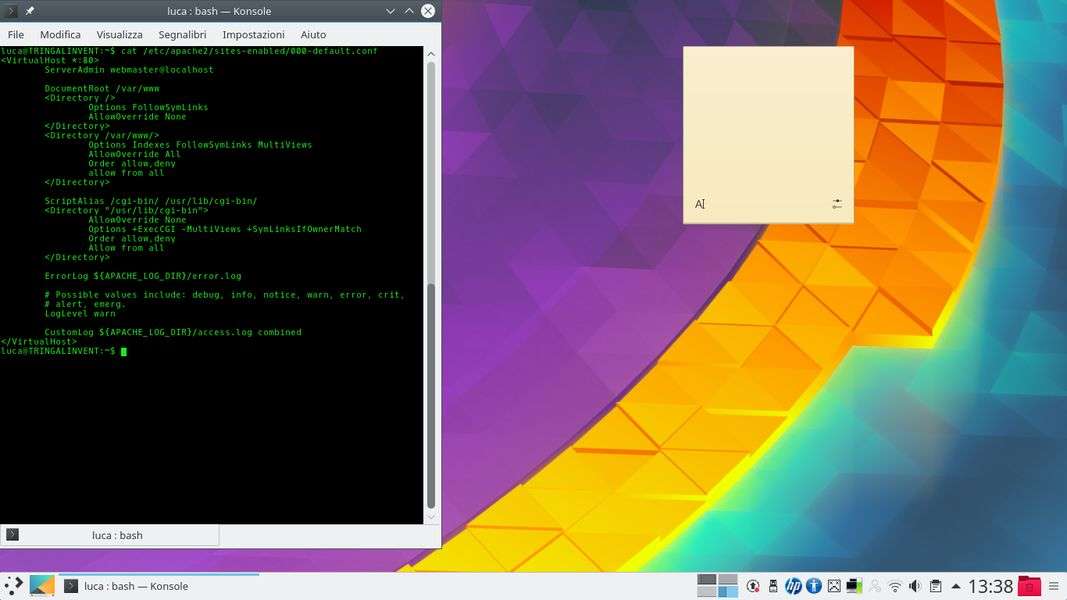Open the clipboard tray icon

(x=935, y=586)
